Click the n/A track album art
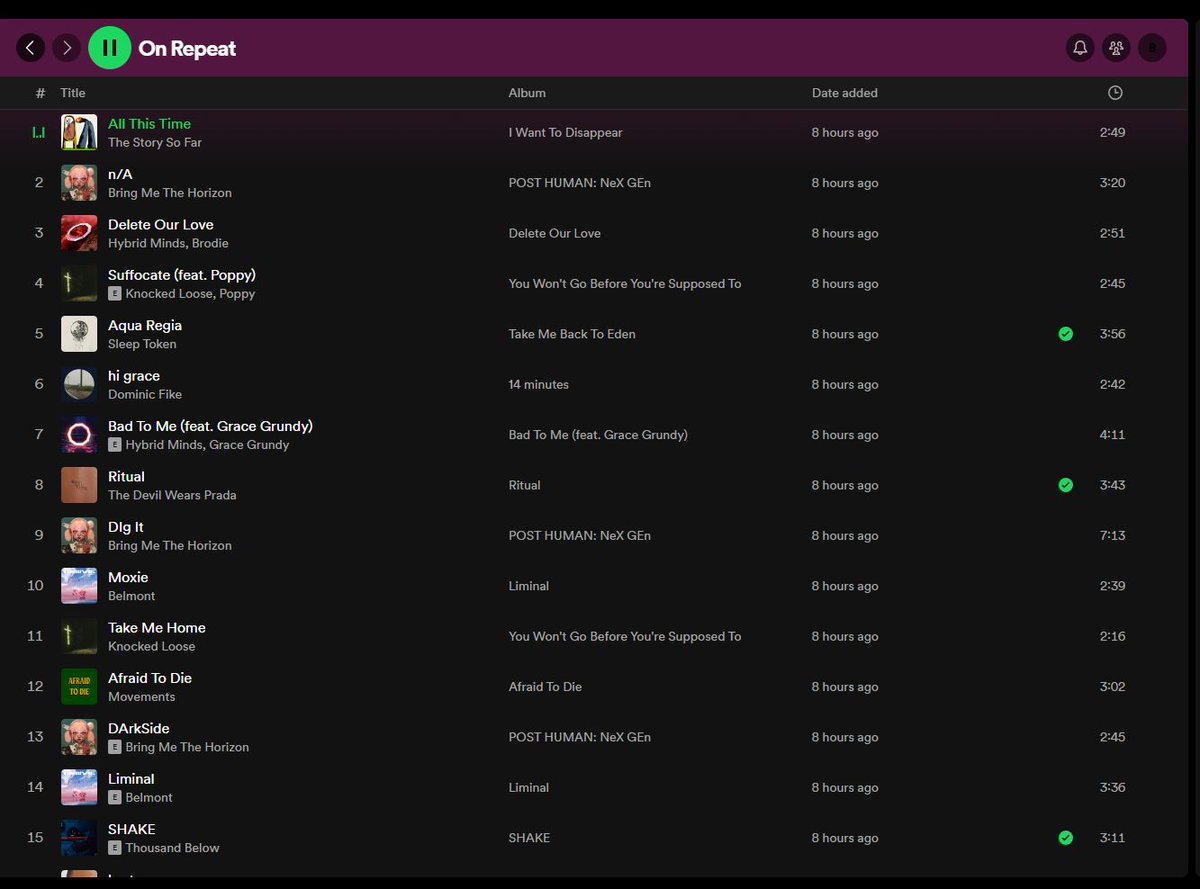 click(79, 183)
